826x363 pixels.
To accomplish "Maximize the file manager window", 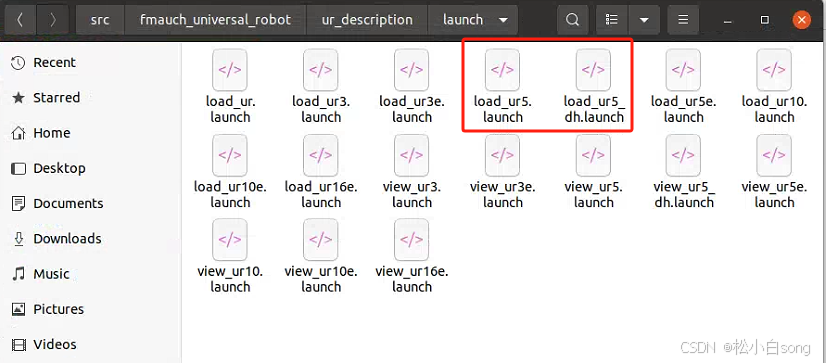I will 764,20.
